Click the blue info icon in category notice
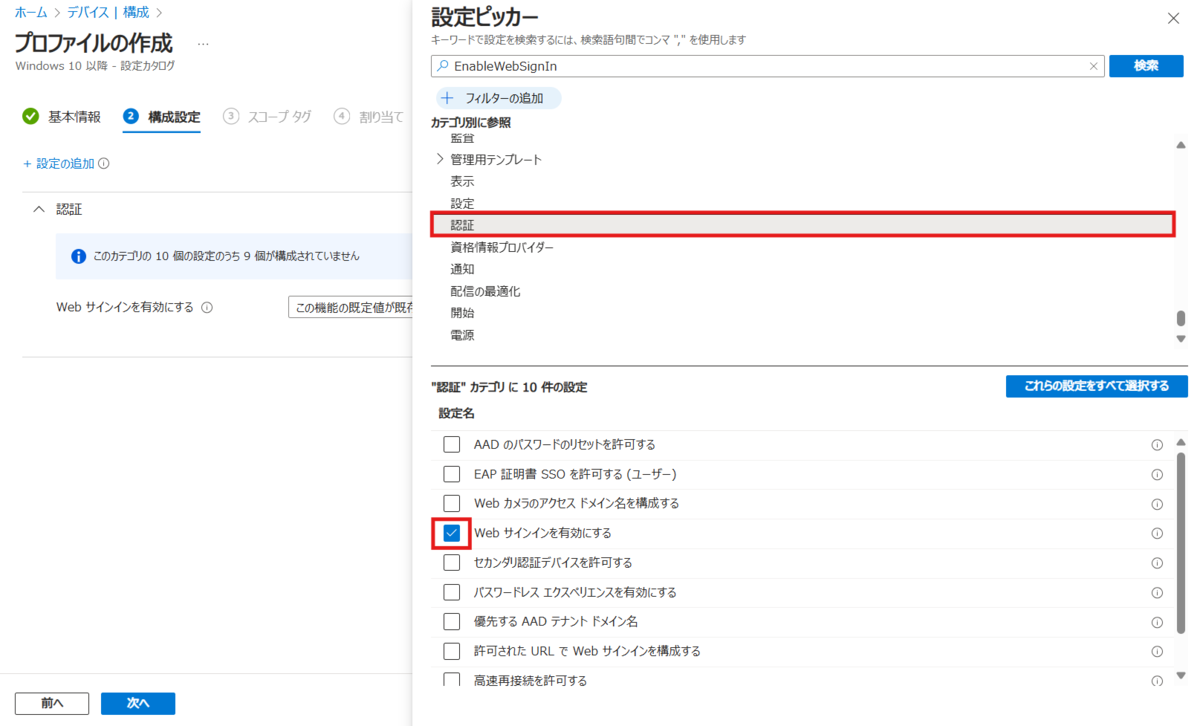 [79, 256]
